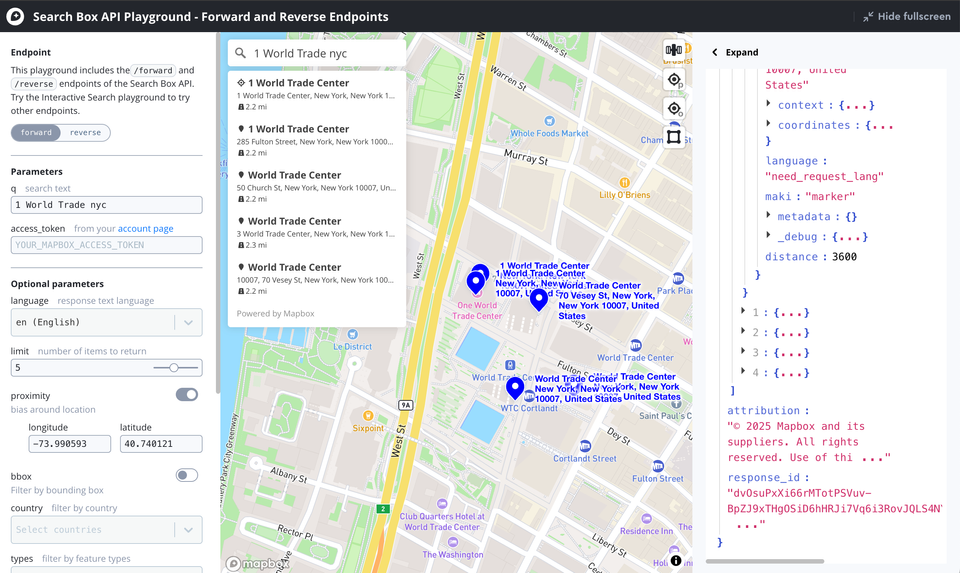Select the bounding box draw tool
The image size is (960, 573).
coord(674,137)
